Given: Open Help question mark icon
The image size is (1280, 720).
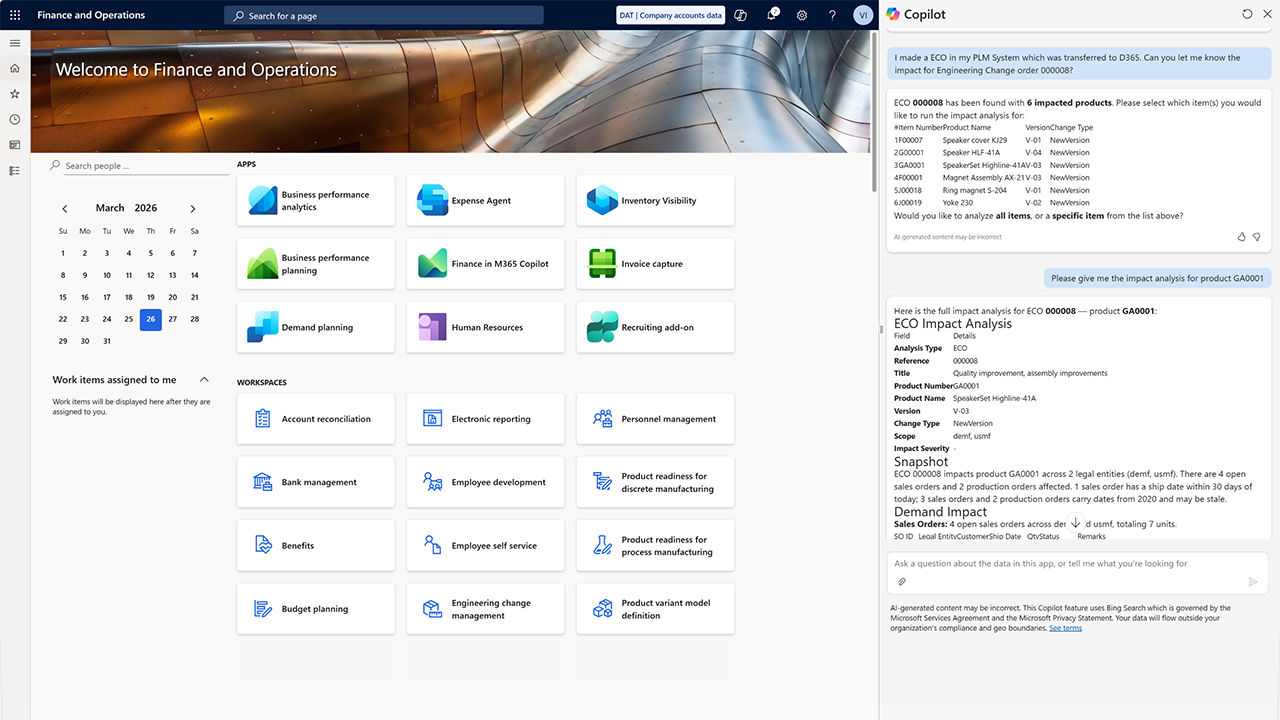Looking at the screenshot, I should 832,15.
